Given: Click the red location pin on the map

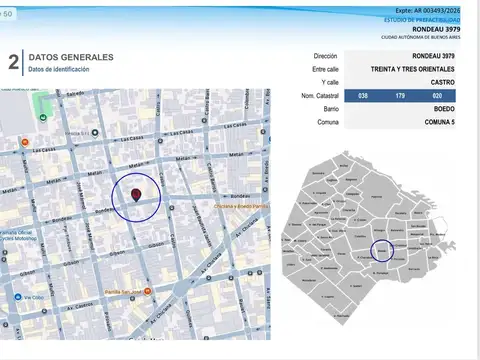Looking at the screenshot, I should coord(136,195).
